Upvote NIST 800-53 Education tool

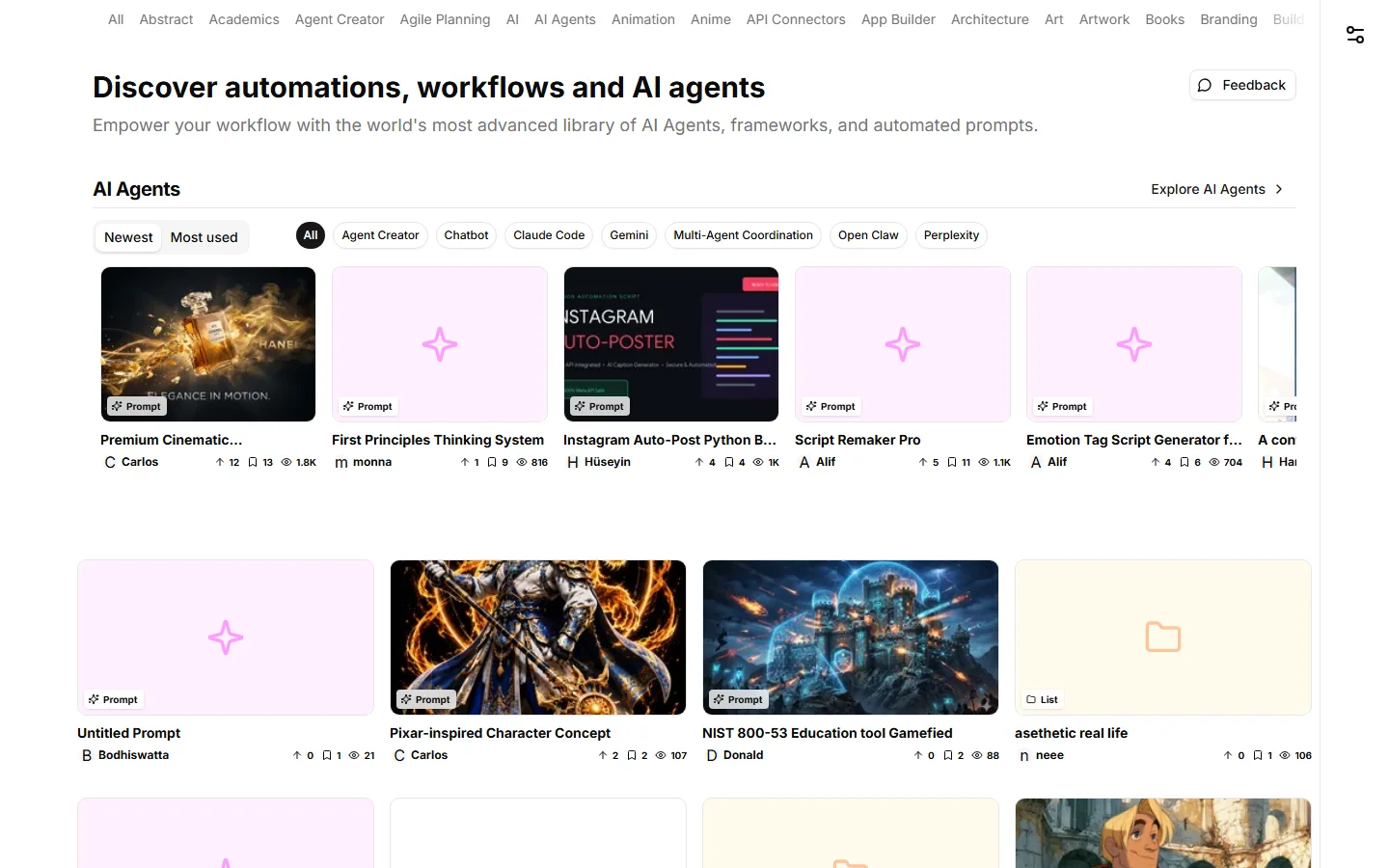(x=918, y=755)
